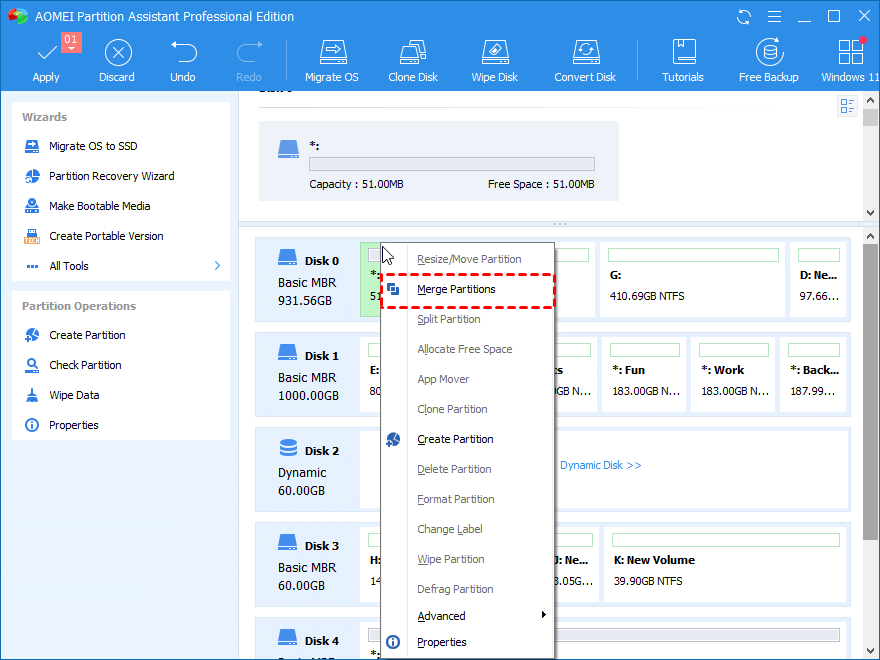The width and height of the screenshot is (880, 660).
Task: Click the Dynamic Disk link
Action: click(600, 465)
